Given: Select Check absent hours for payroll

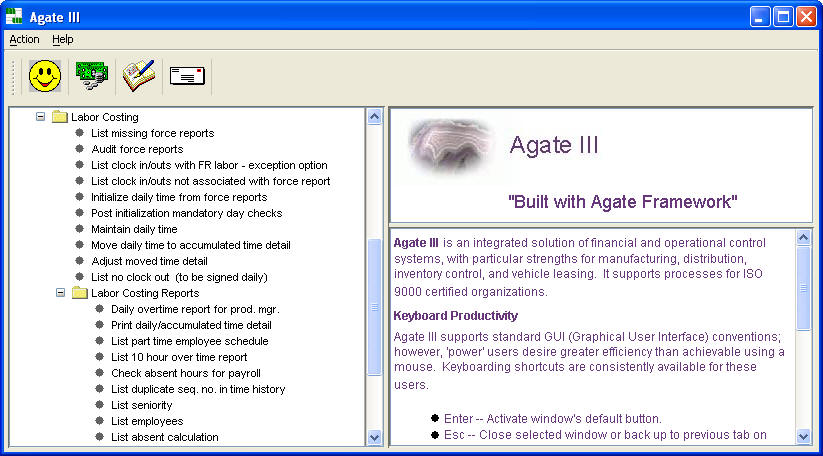Looking at the screenshot, I should 186,373.
